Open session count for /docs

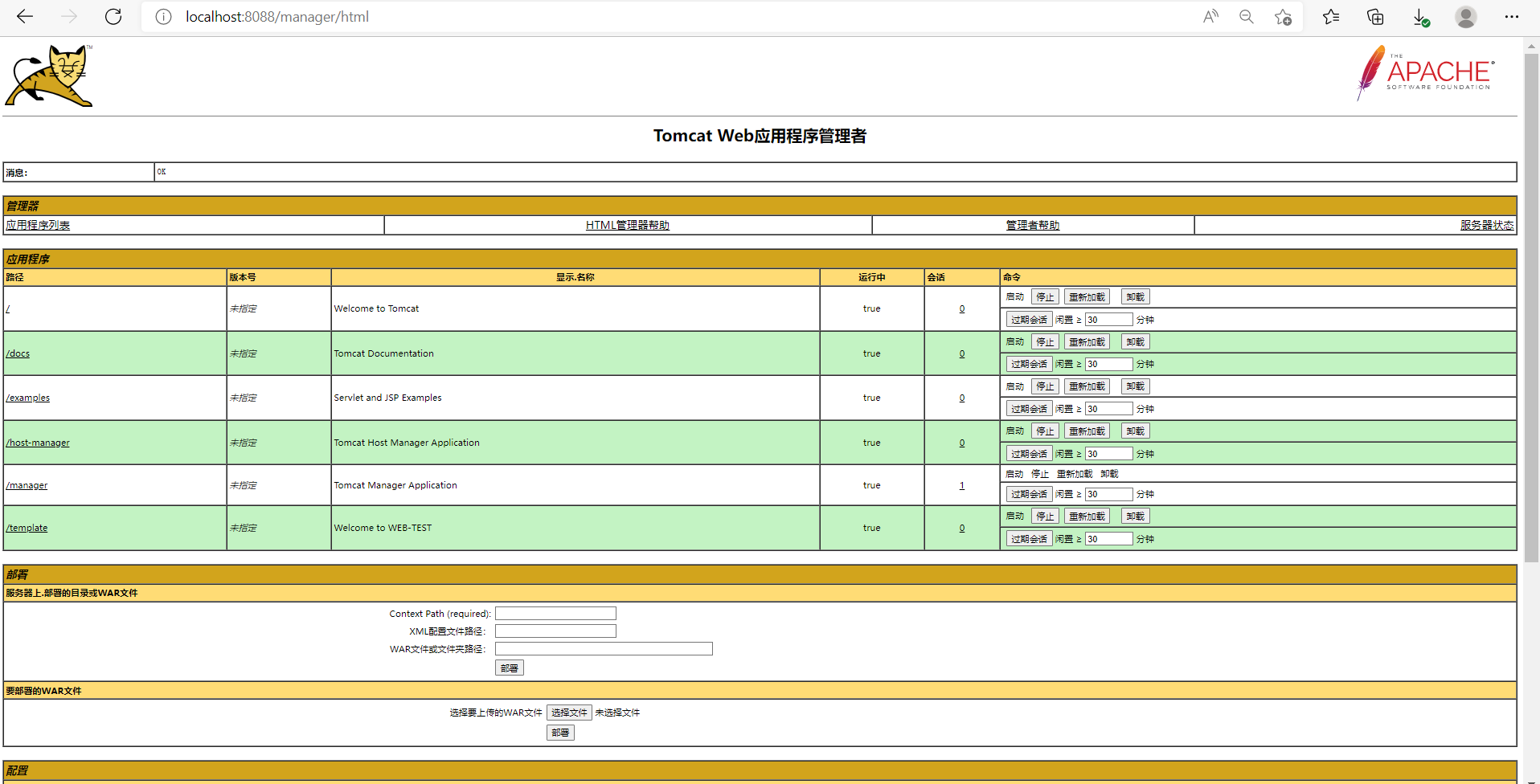coord(962,353)
